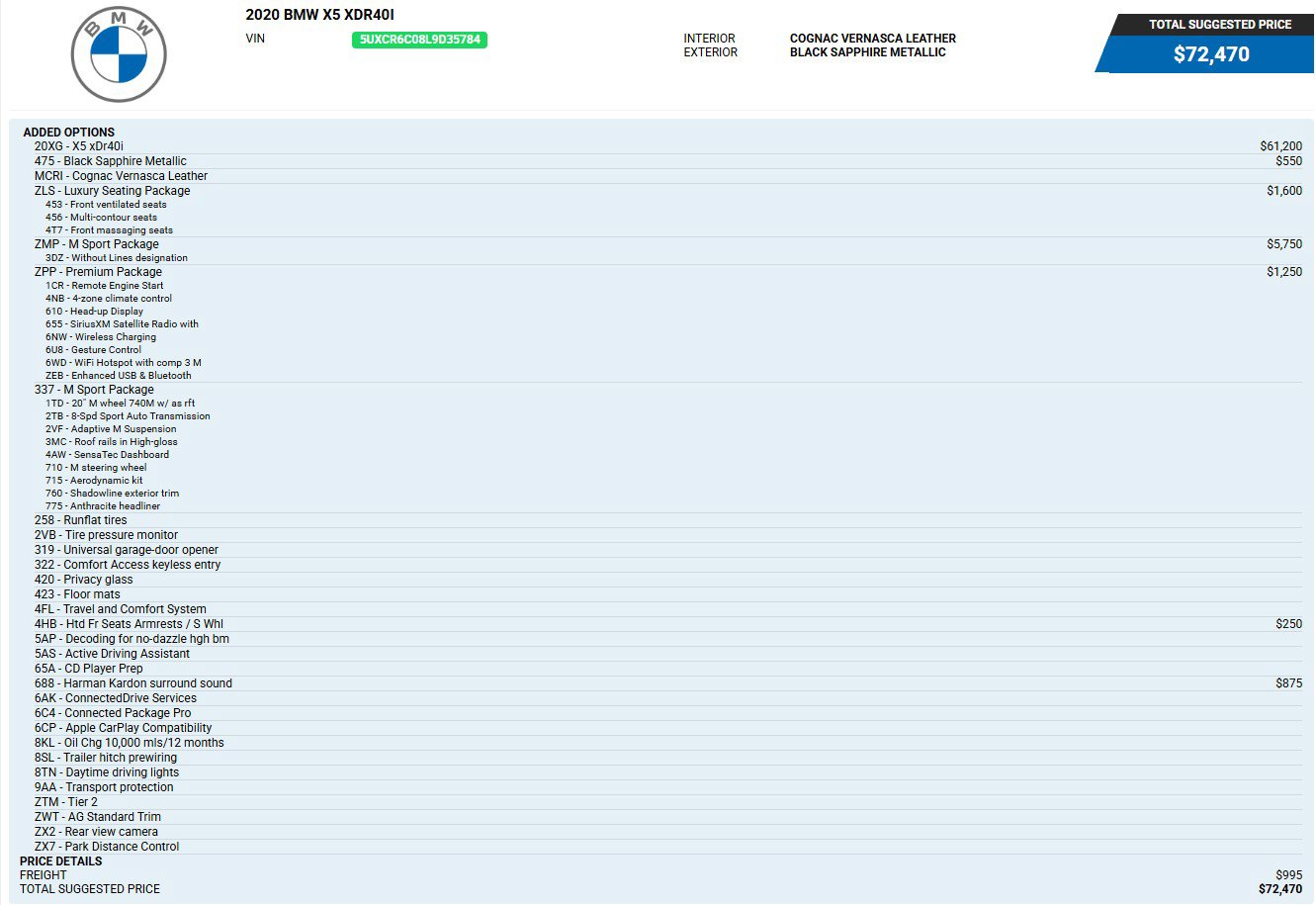1316x905 pixels.
Task: Click 6C4 - Connected Package Pro
Action: (x=113, y=713)
